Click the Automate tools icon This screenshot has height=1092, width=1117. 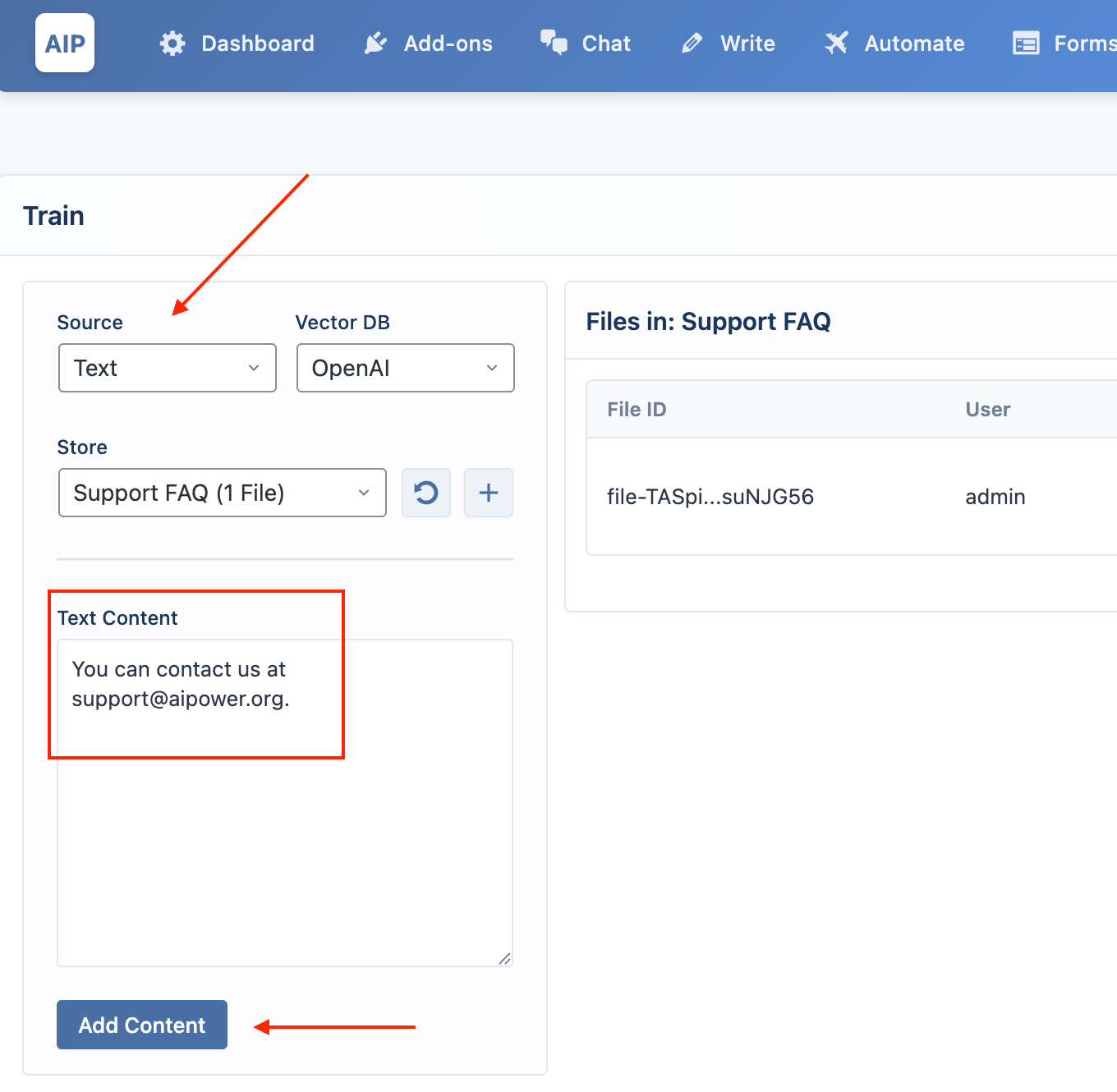tap(836, 44)
